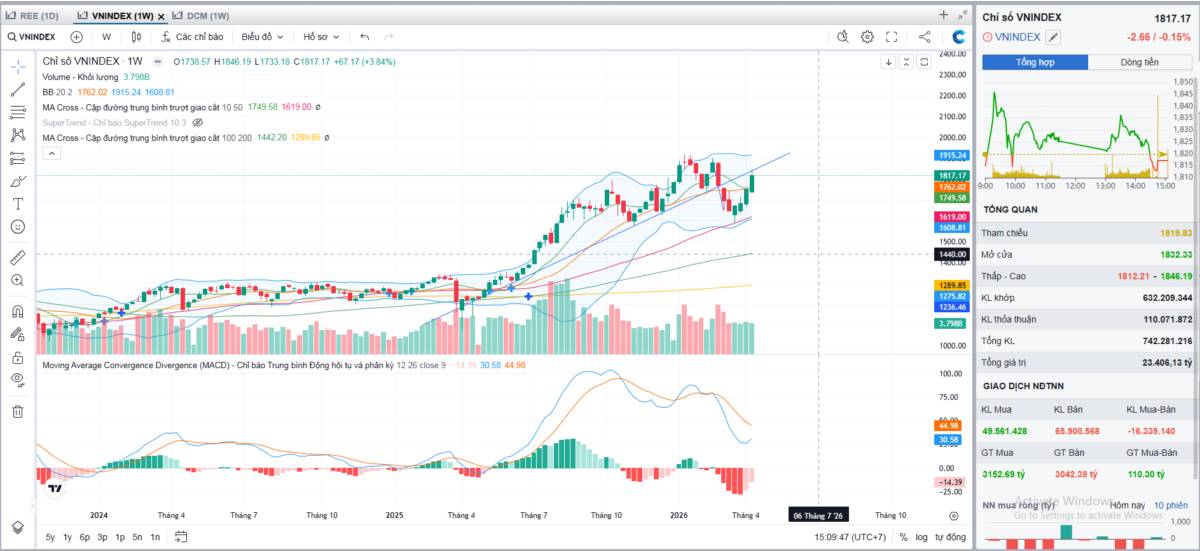
Task: Open the Các chỉ báo indicators button
Action: click(192, 37)
